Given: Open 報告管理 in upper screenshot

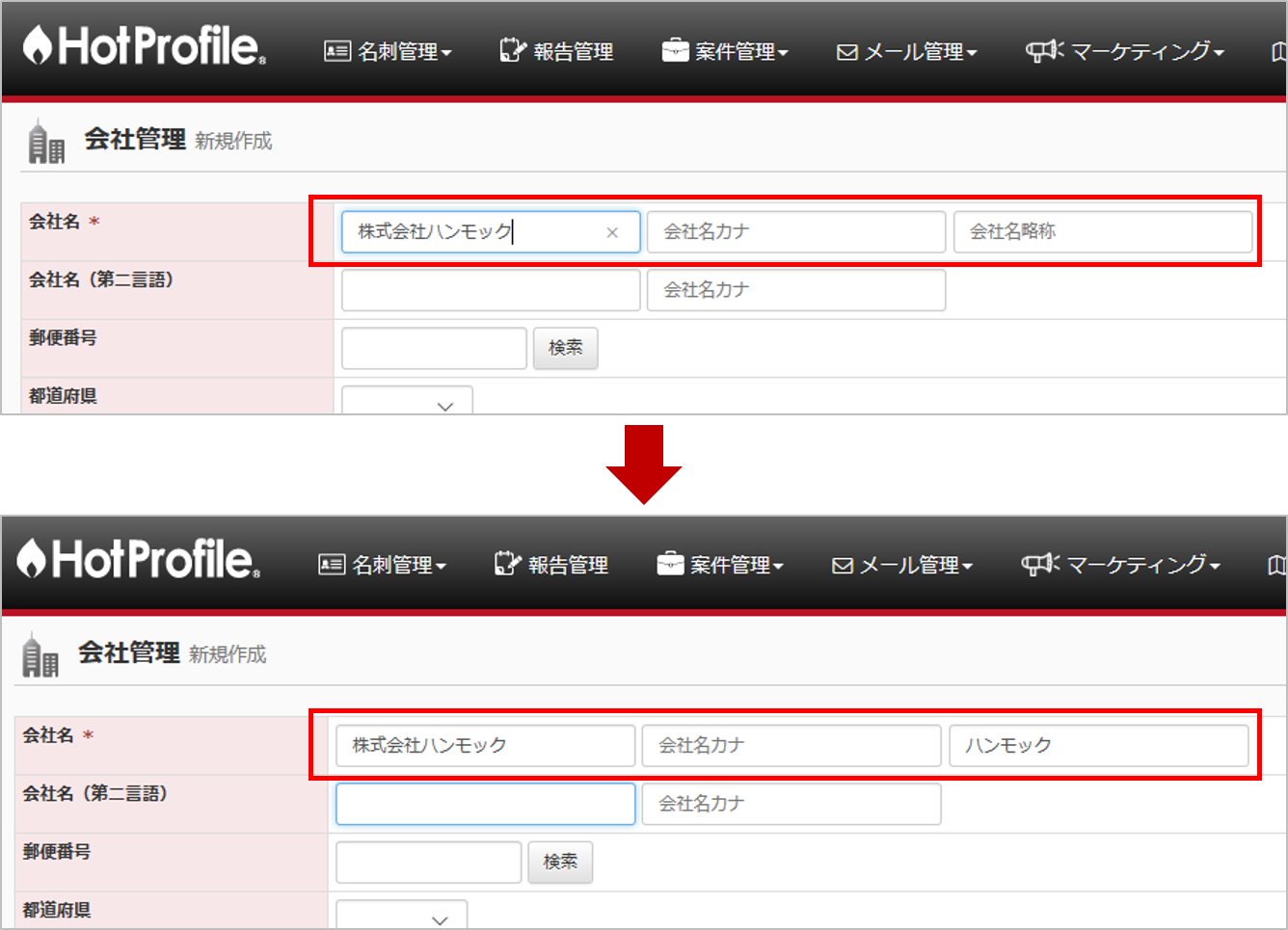Looking at the screenshot, I should pyautogui.click(x=556, y=51).
